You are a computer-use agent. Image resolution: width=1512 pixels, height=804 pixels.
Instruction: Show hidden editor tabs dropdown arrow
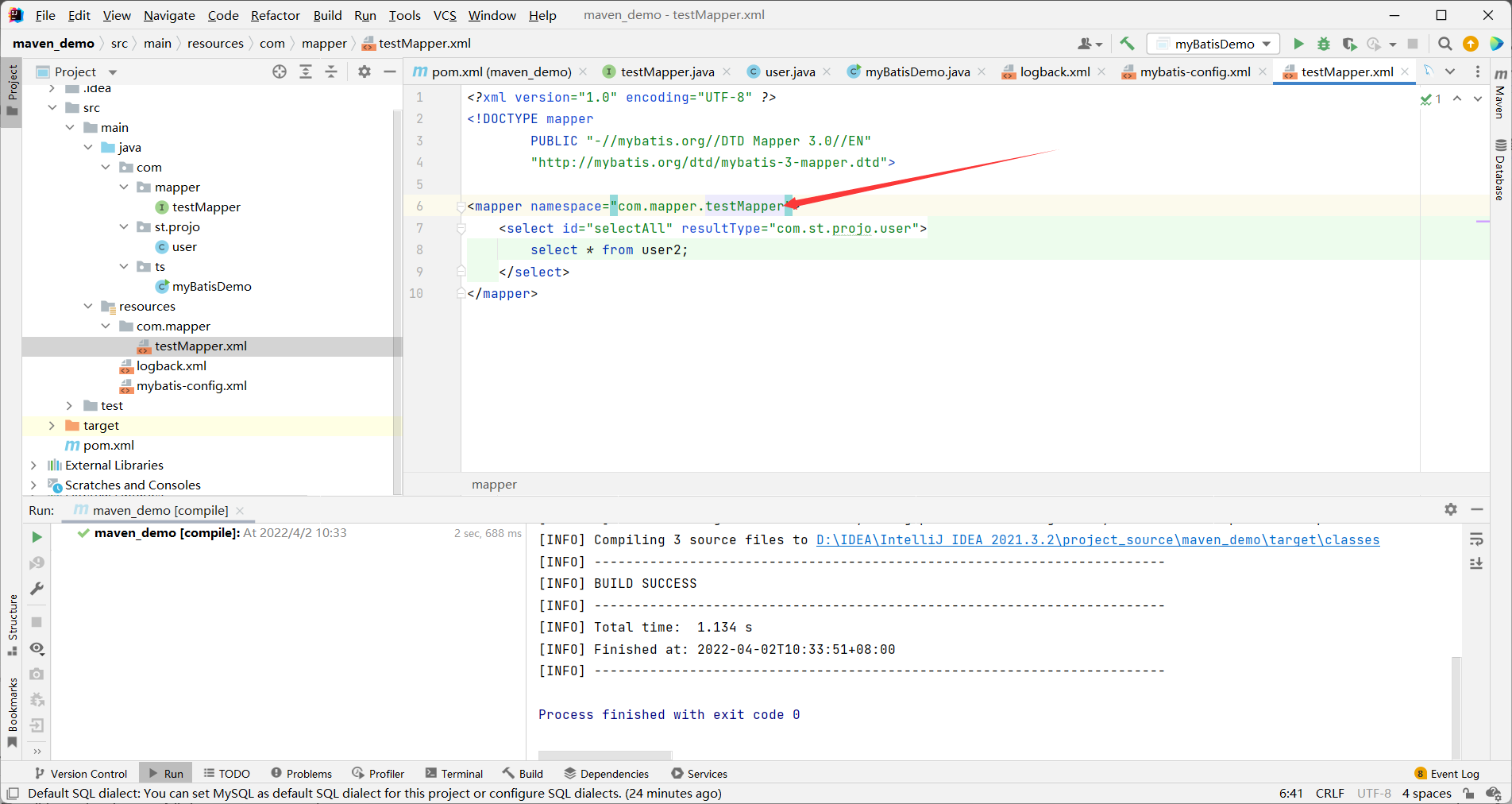pos(1450,72)
